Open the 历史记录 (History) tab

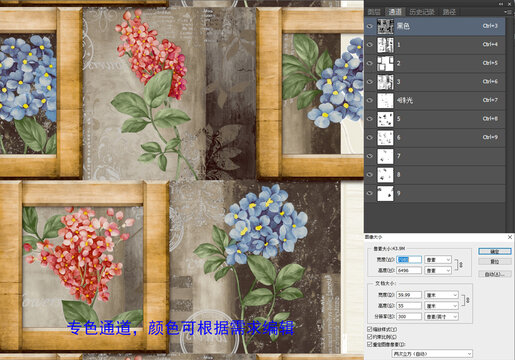coord(422,12)
